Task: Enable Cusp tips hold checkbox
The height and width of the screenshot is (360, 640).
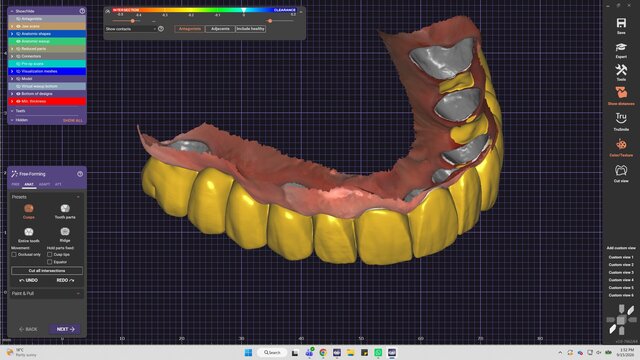Action: [x=49, y=254]
